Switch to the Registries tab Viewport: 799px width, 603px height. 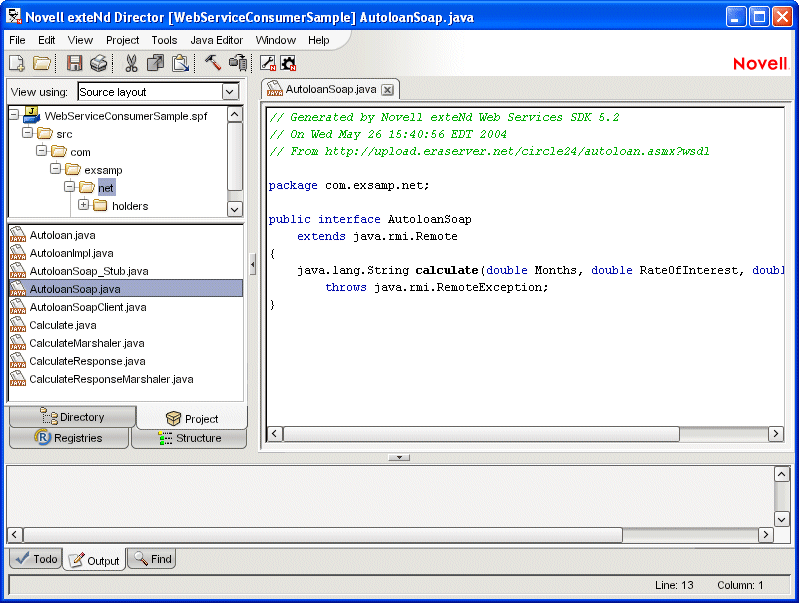(x=69, y=438)
